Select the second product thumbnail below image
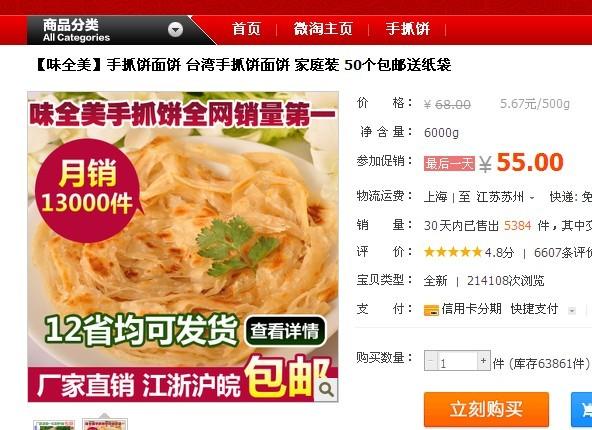The width and height of the screenshot is (592, 430). pyautogui.click(x=105, y=424)
